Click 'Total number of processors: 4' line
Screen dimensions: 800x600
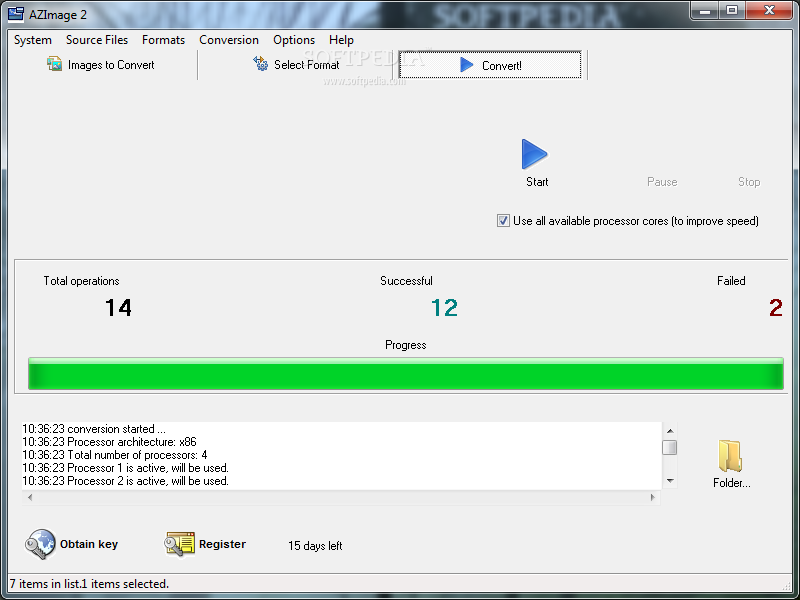115,455
